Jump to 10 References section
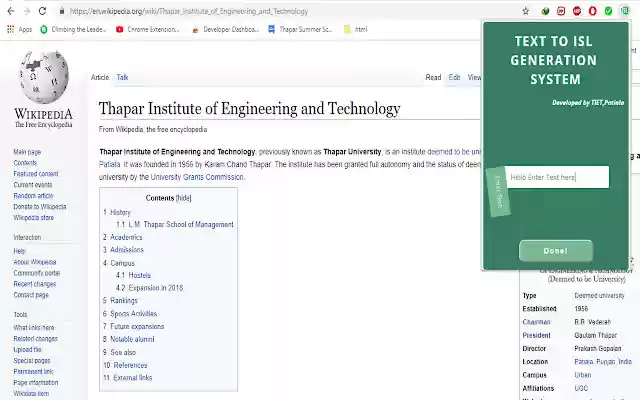The image size is (640, 400). [125, 365]
